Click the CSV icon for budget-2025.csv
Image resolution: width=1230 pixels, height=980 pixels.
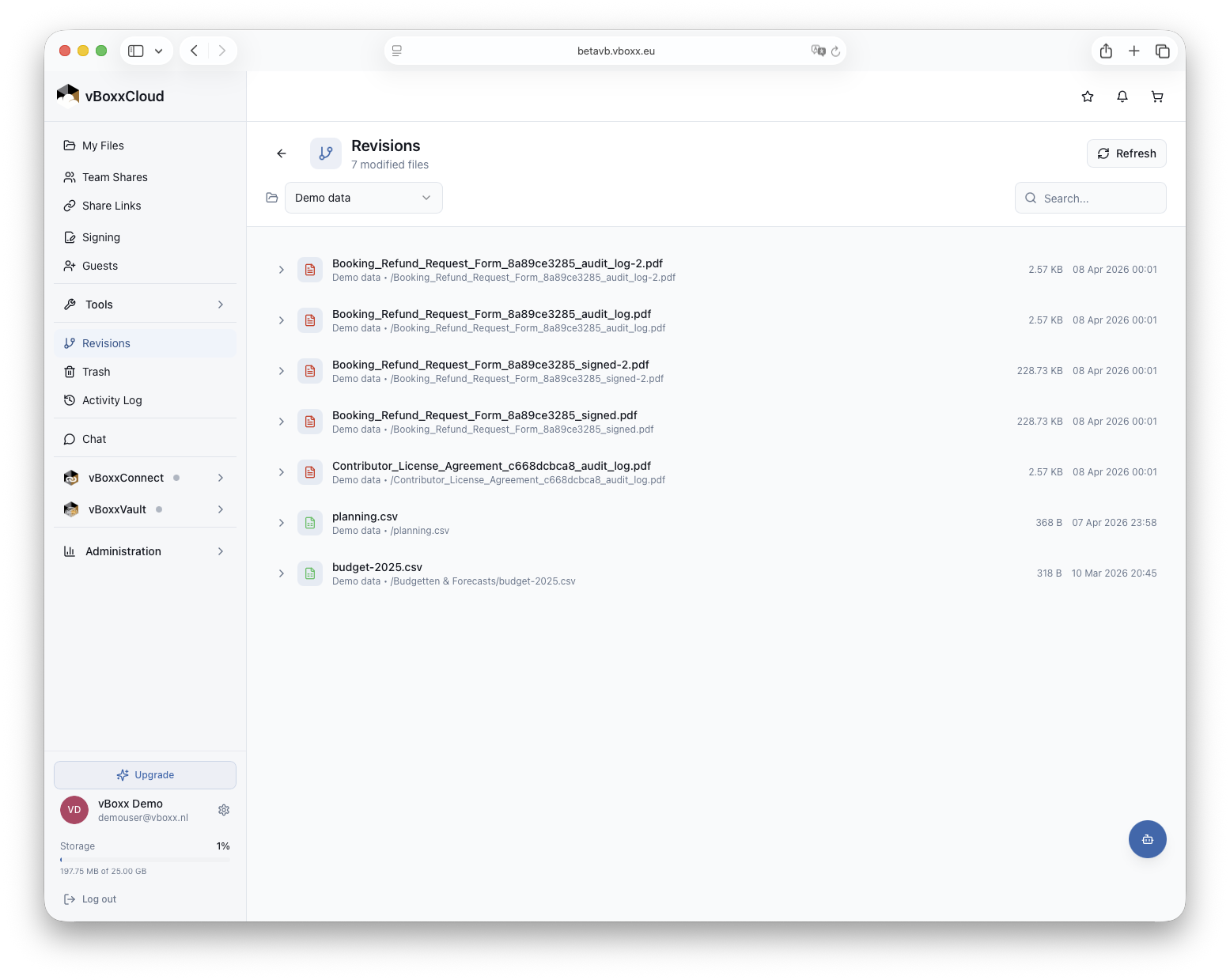coord(310,573)
